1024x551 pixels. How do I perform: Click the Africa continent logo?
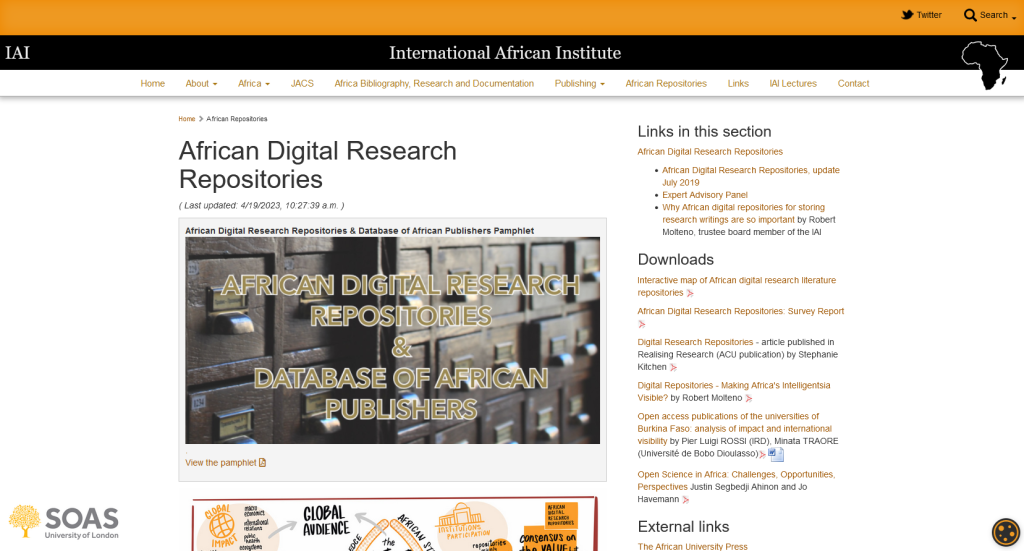pos(985,65)
